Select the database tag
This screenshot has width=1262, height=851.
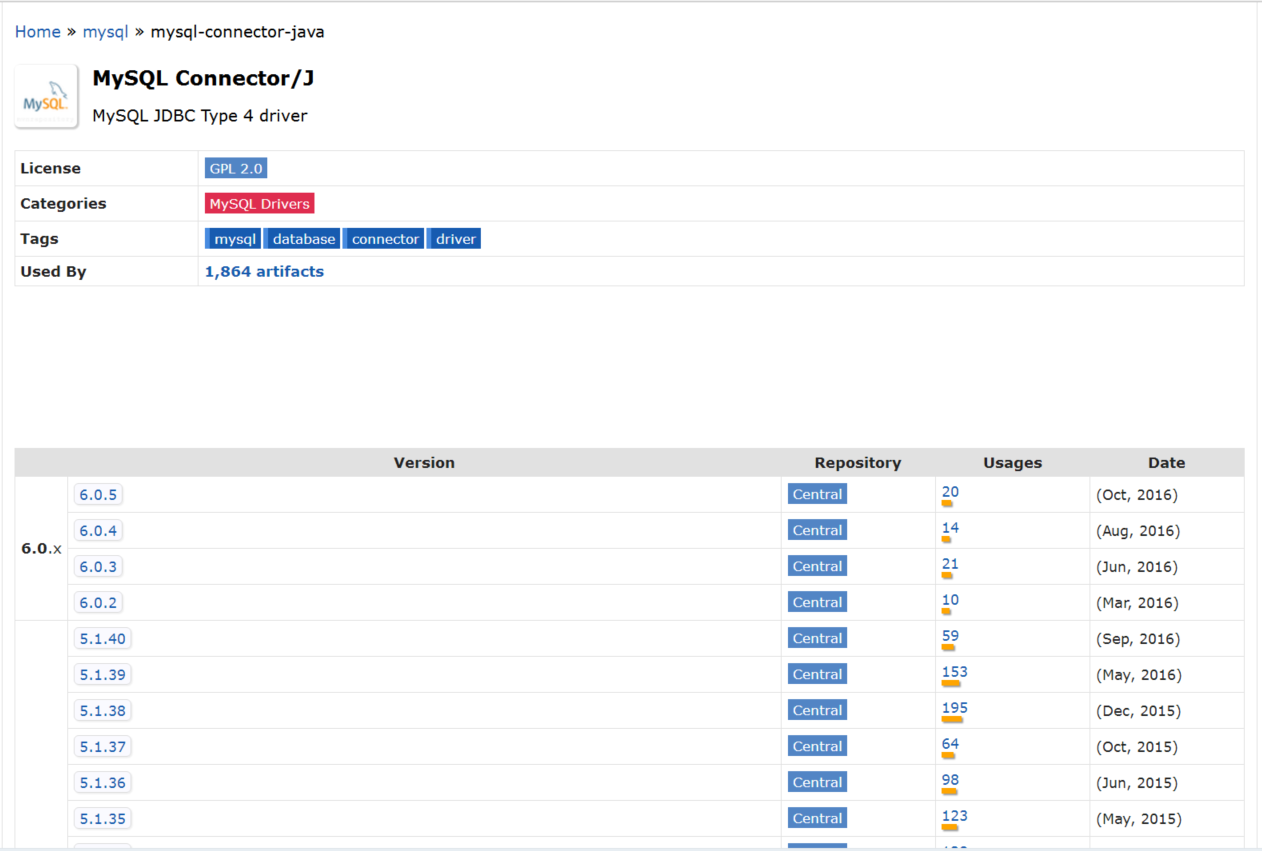pos(303,239)
